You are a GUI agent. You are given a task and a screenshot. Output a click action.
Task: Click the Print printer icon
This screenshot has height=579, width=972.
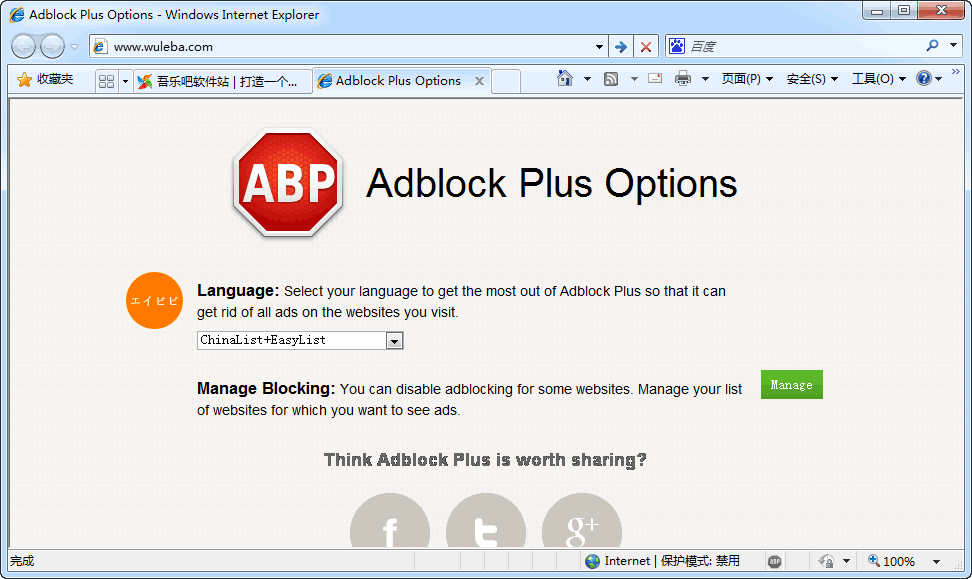[683, 78]
